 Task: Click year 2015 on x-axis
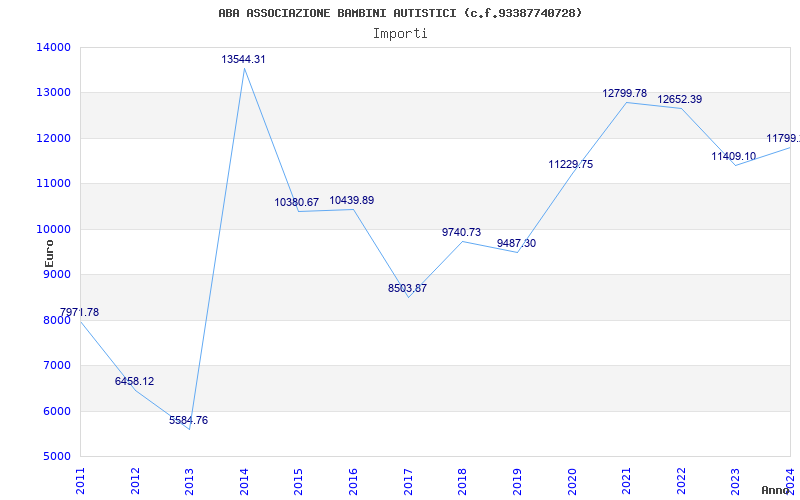[298, 482]
